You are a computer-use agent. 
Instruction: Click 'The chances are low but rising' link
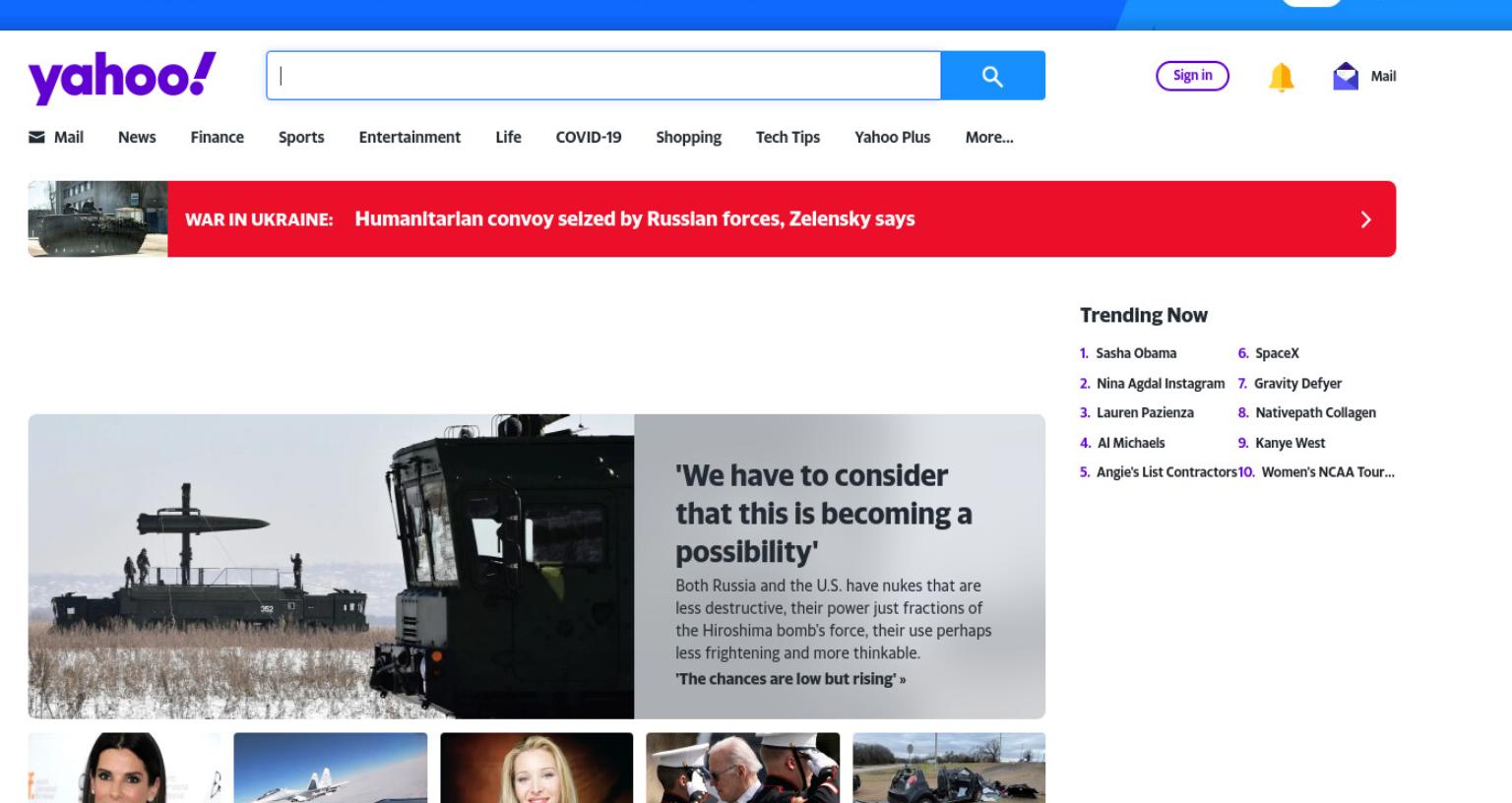pos(790,679)
